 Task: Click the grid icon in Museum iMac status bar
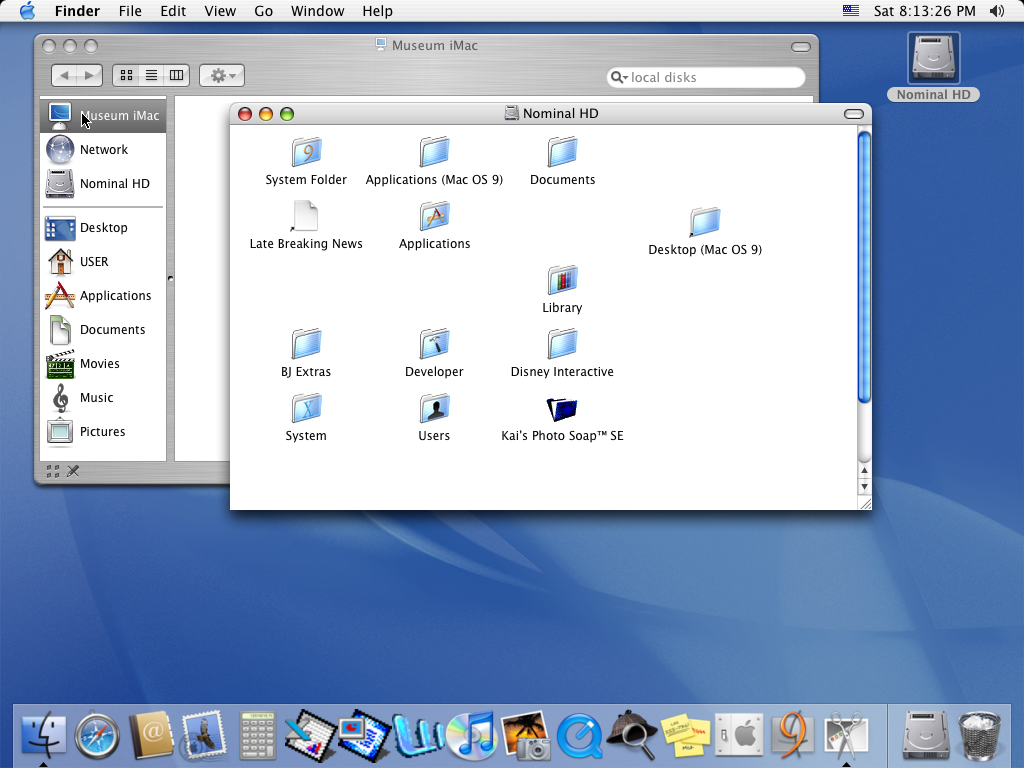(x=53, y=471)
